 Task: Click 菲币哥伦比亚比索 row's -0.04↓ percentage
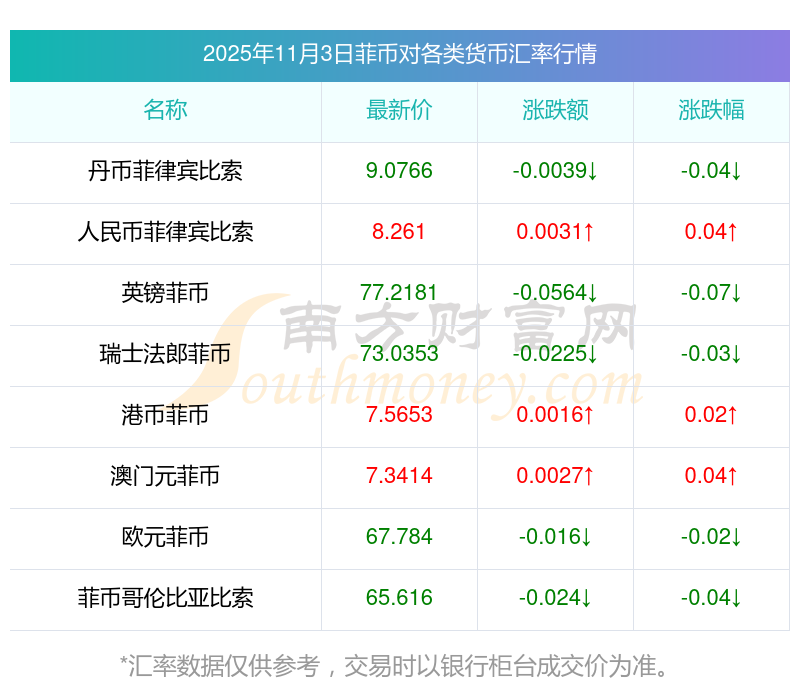coord(711,598)
